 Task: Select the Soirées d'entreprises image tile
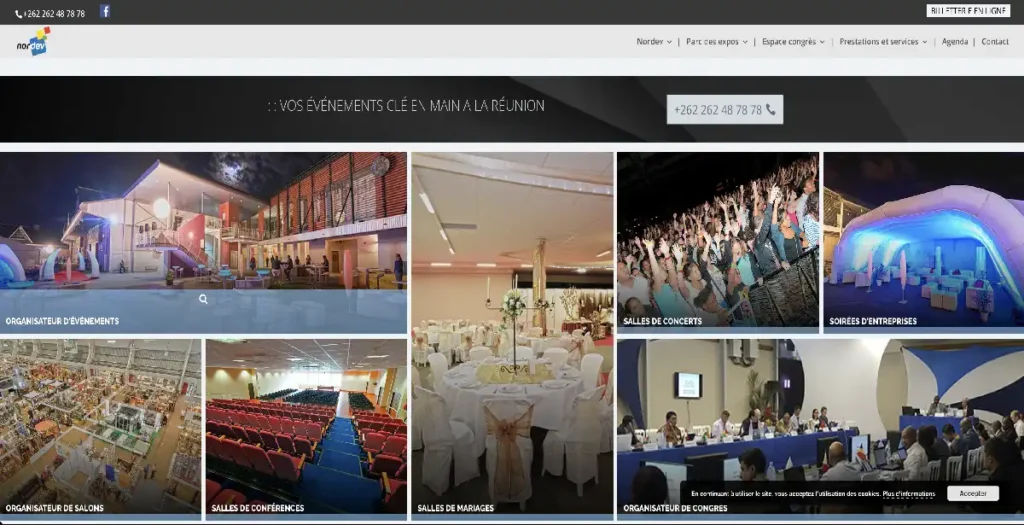click(923, 240)
